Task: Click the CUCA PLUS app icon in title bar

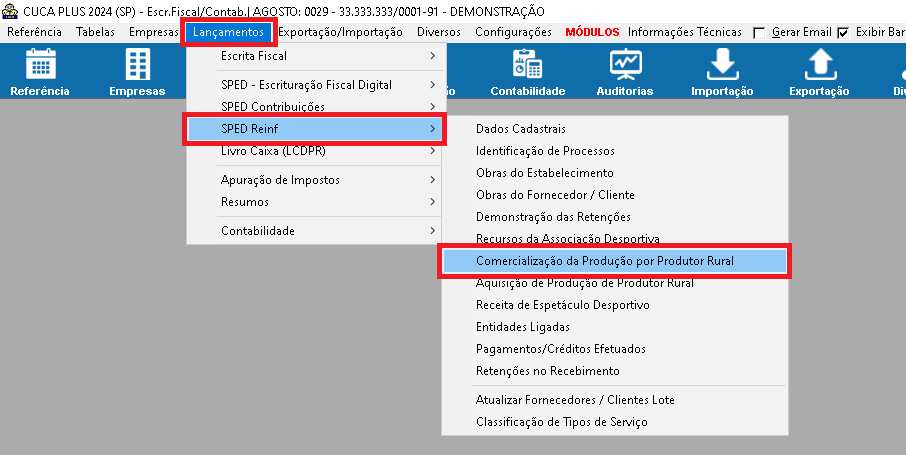Action: coord(10,11)
